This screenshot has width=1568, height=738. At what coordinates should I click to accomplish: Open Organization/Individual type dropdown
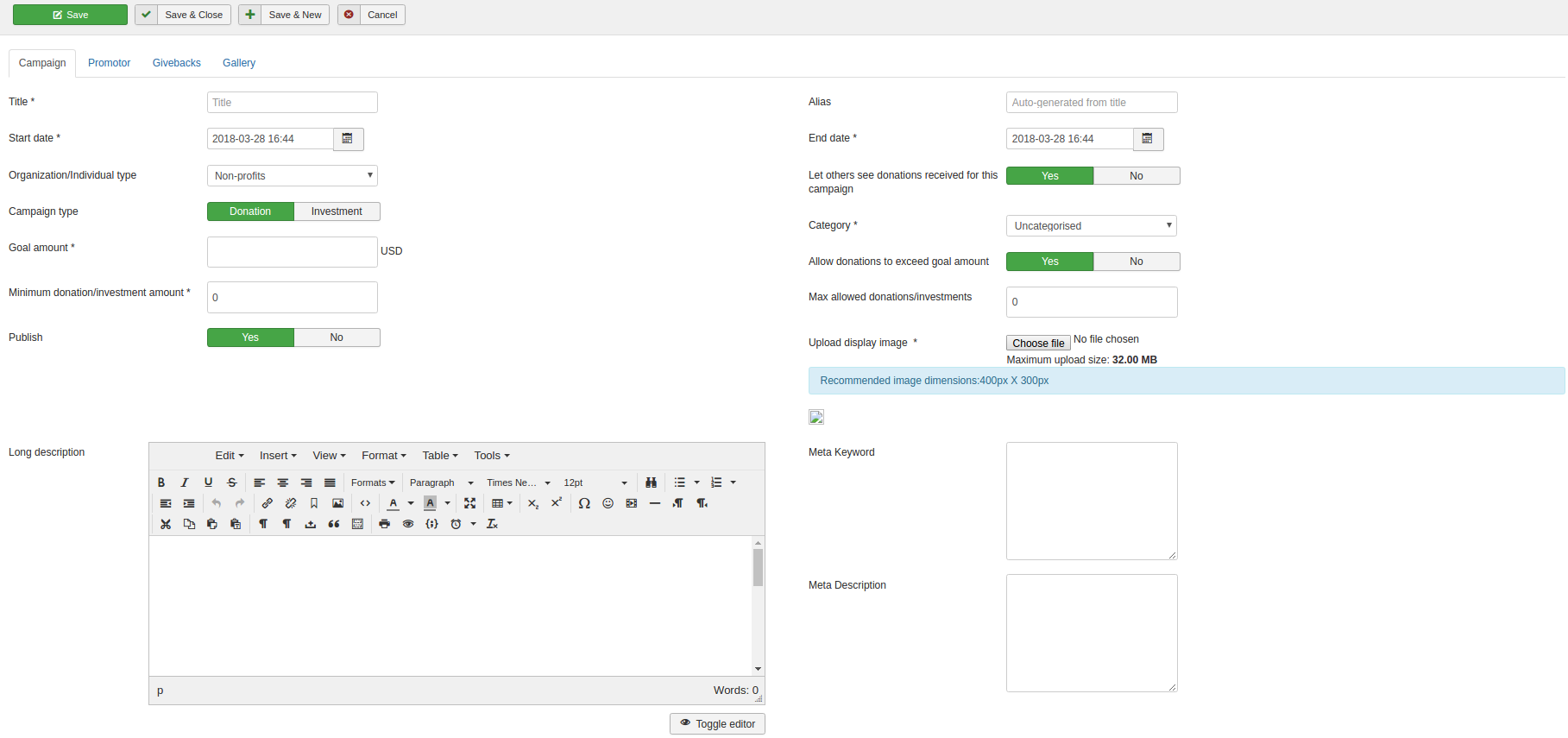293,176
